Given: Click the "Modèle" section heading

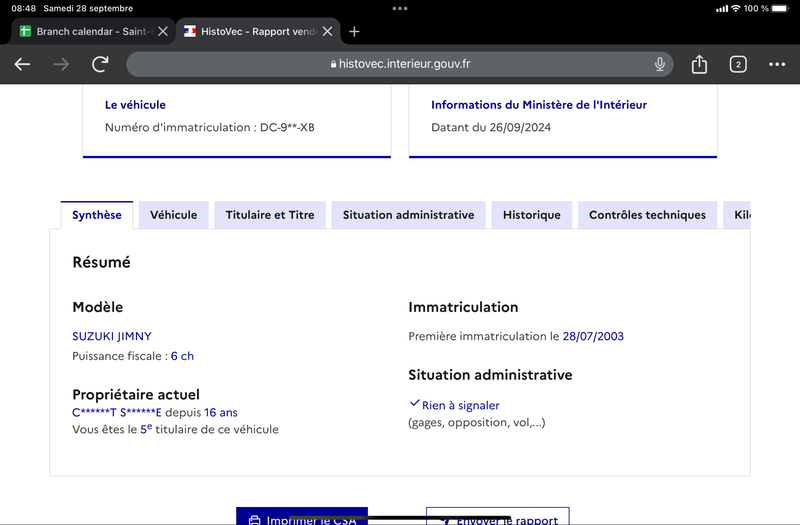Looking at the screenshot, I should click(97, 307).
